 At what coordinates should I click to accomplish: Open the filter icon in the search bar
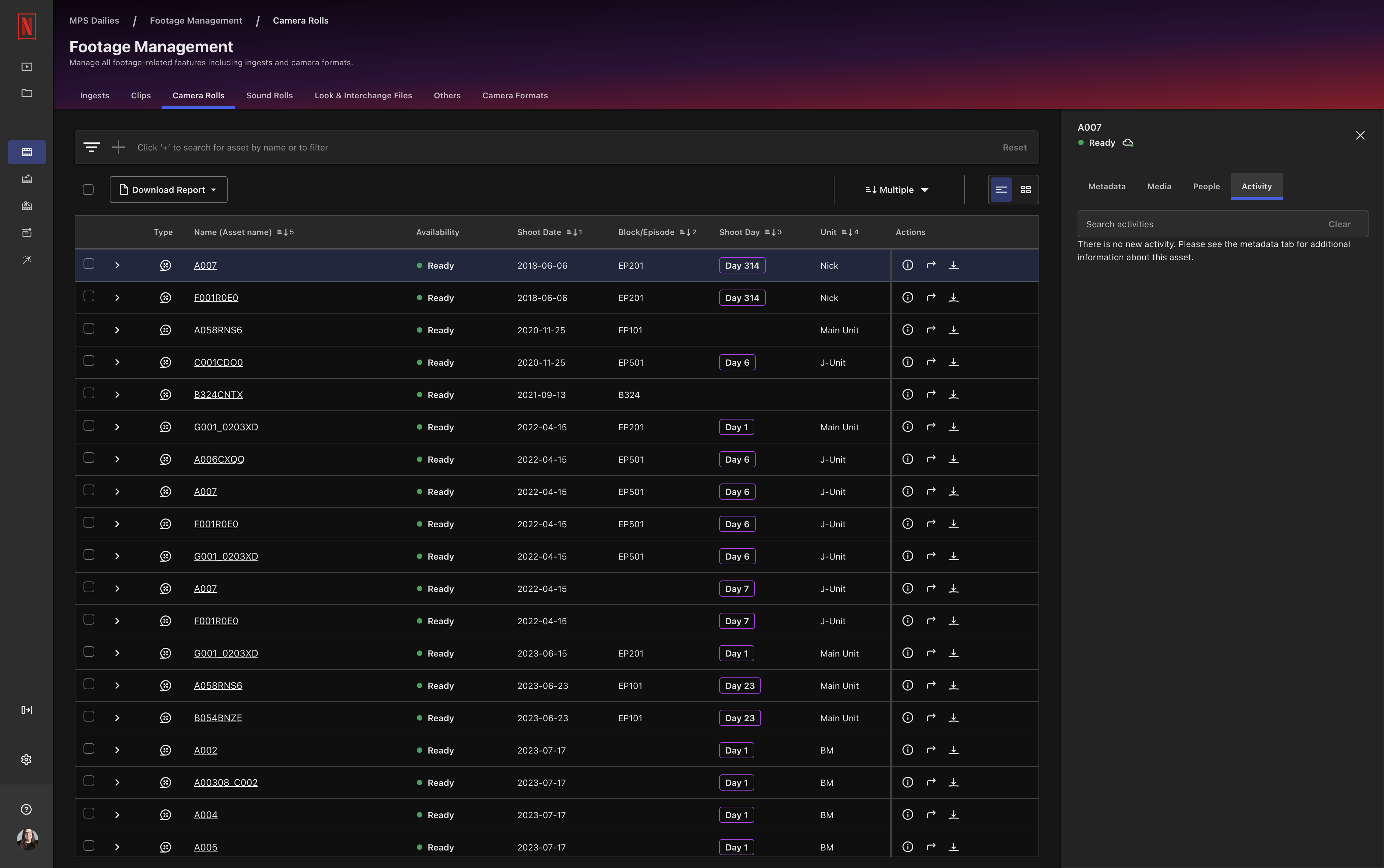click(x=91, y=147)
